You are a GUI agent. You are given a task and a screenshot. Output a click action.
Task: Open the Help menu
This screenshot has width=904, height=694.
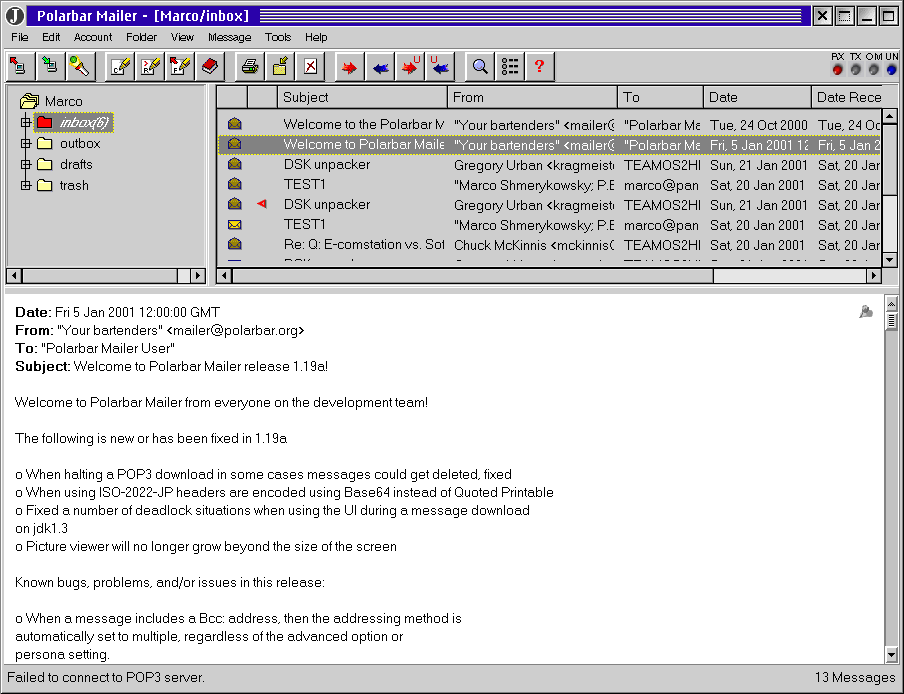pyautogui.click(x=316, y=37)
